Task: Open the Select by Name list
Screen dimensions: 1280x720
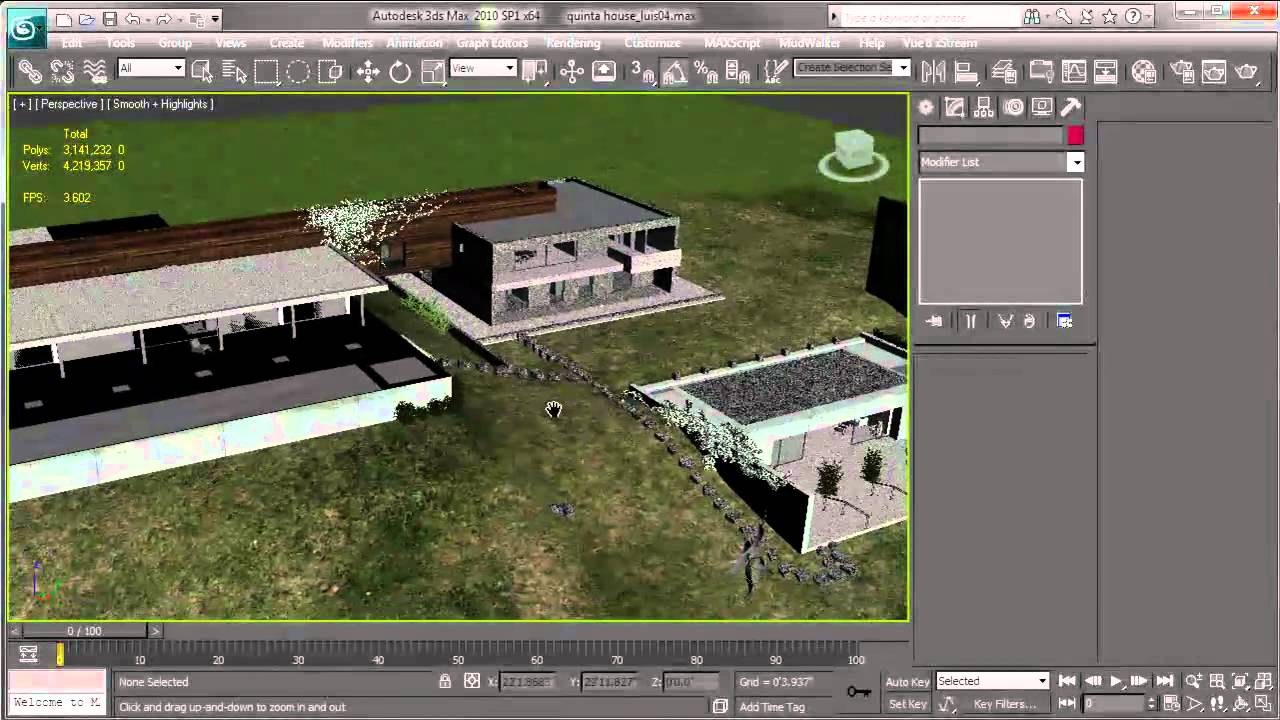Action: [x=234, y=71]
